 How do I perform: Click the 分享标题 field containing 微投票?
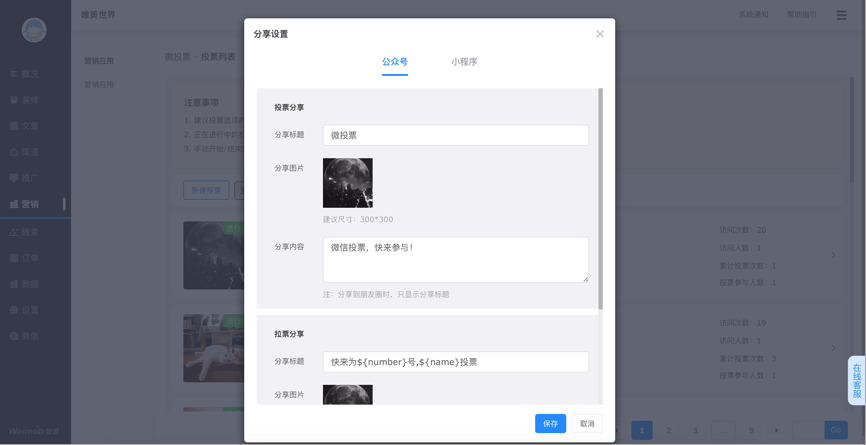point(455,135)
